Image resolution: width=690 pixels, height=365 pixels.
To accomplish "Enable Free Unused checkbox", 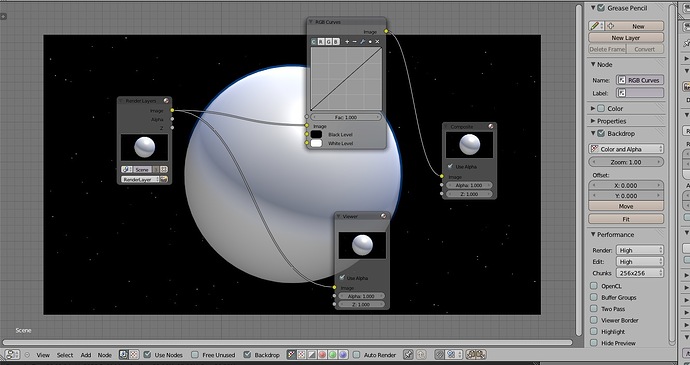I will point(195,354).
